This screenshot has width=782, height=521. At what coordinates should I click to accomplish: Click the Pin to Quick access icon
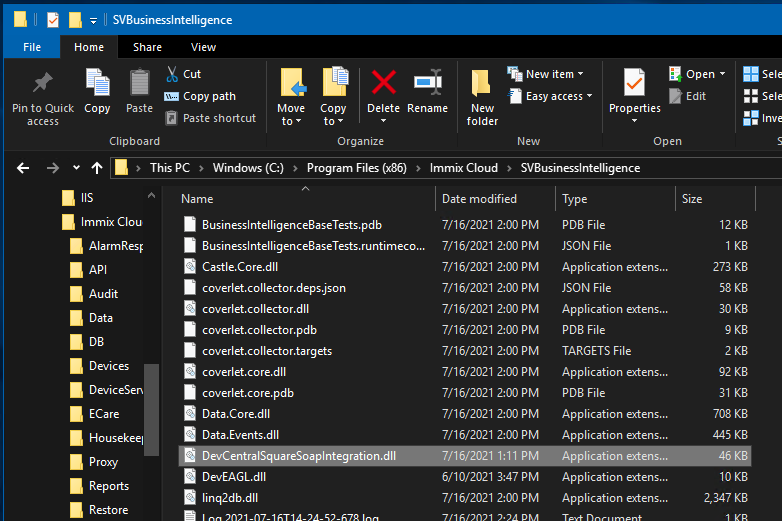coord(42,83)
